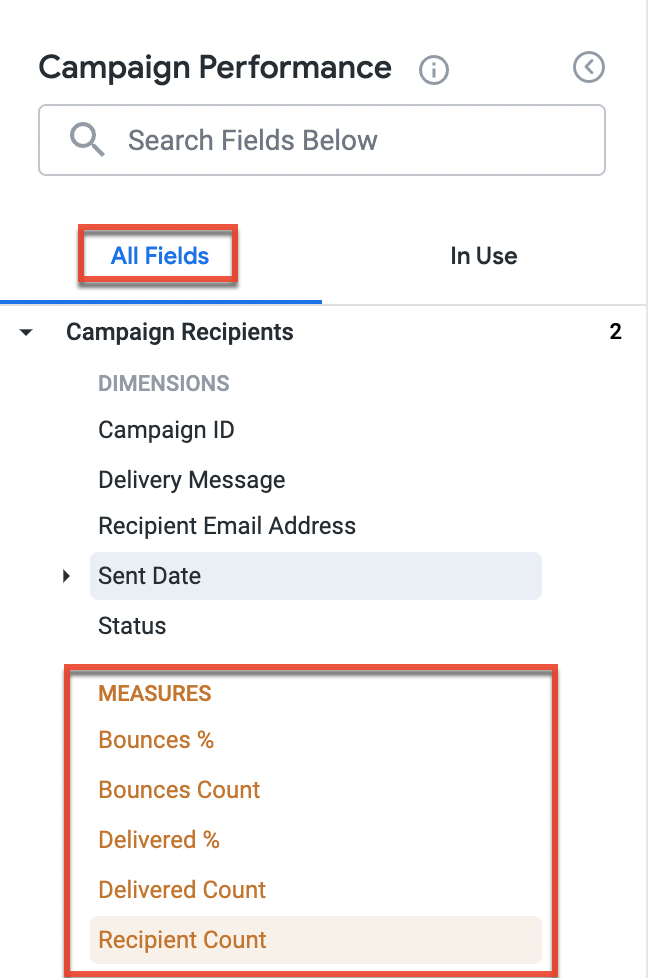Select the Recipient Count measure
Viewport: 650px width, 978px height.
pyautogui.click(x=182, y=940)
